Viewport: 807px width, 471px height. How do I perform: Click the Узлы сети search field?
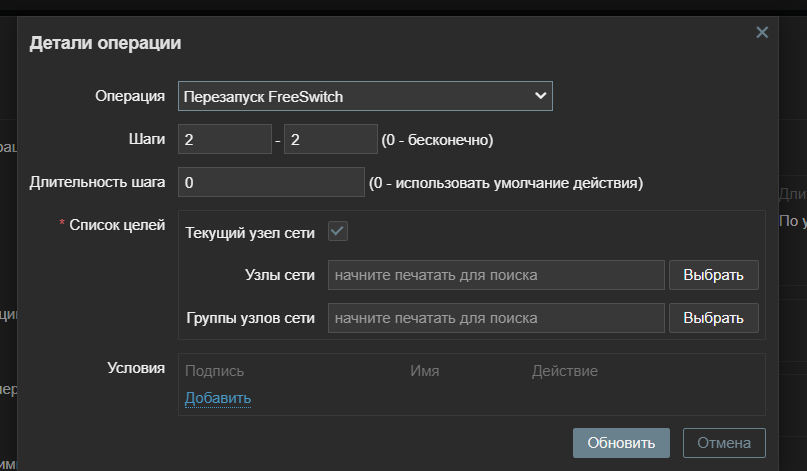496,275
